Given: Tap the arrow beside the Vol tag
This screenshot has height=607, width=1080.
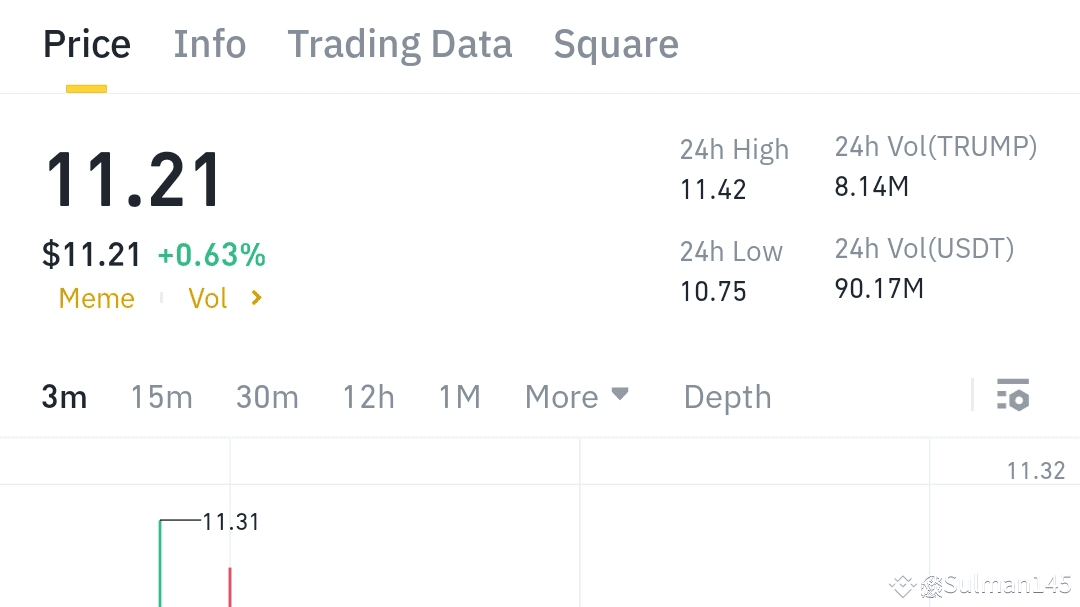Looking at the screenshot, I should click(x=257, y=298).
